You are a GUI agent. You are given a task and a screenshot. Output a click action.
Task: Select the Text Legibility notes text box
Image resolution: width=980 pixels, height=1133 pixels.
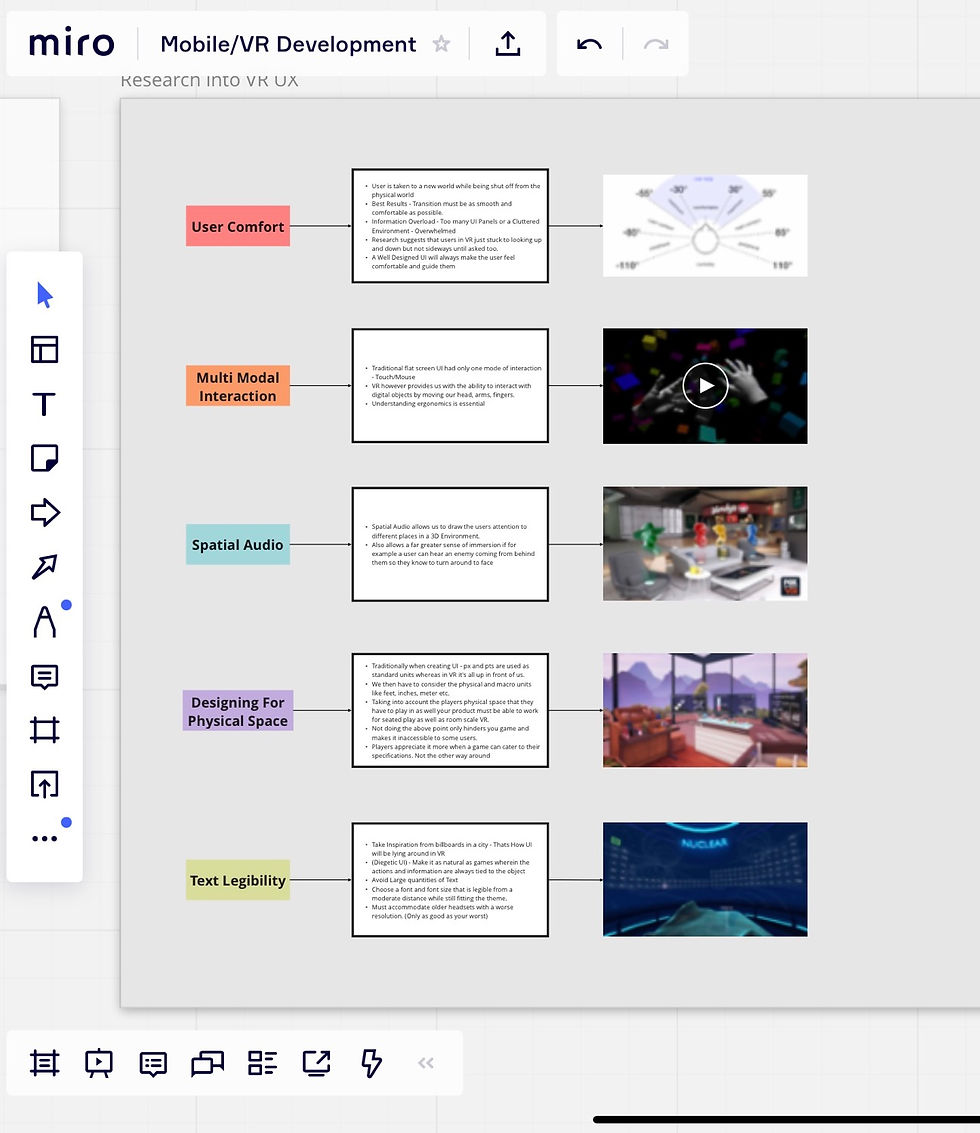[450, 879]
